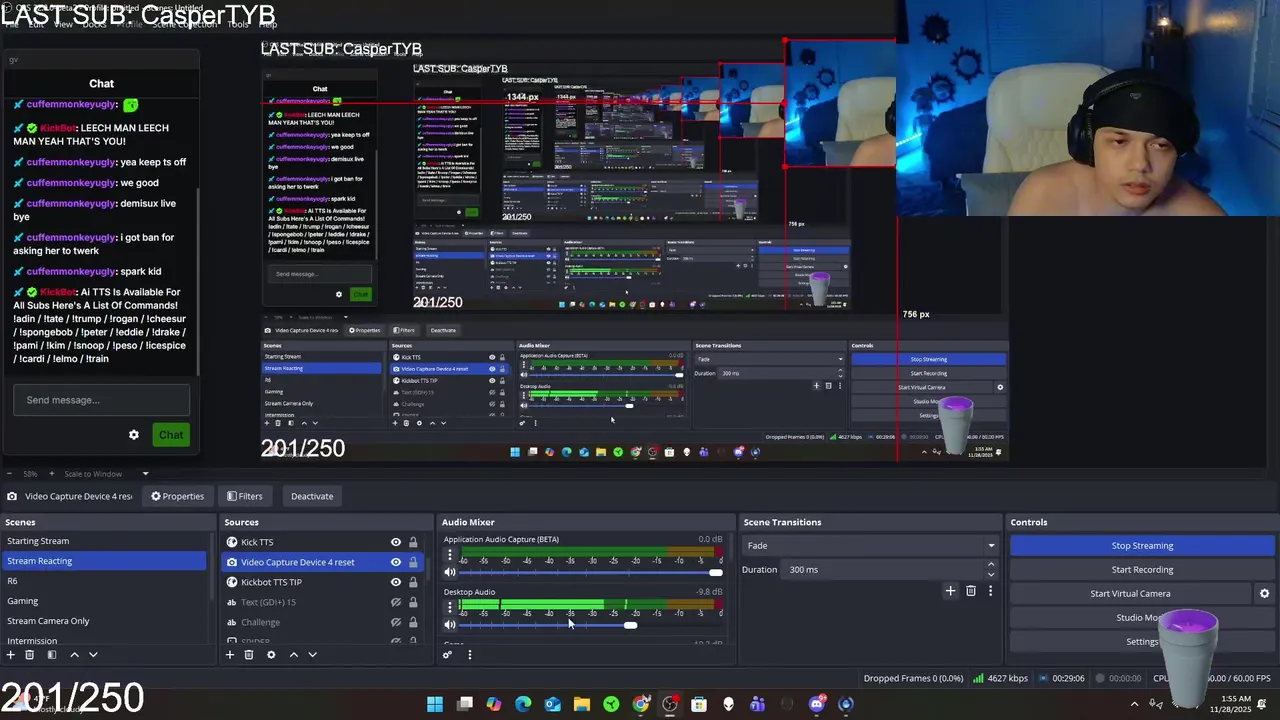
Task: Remove selected source with trash icon
Action: pyautogui.click(x=249, y=655)
